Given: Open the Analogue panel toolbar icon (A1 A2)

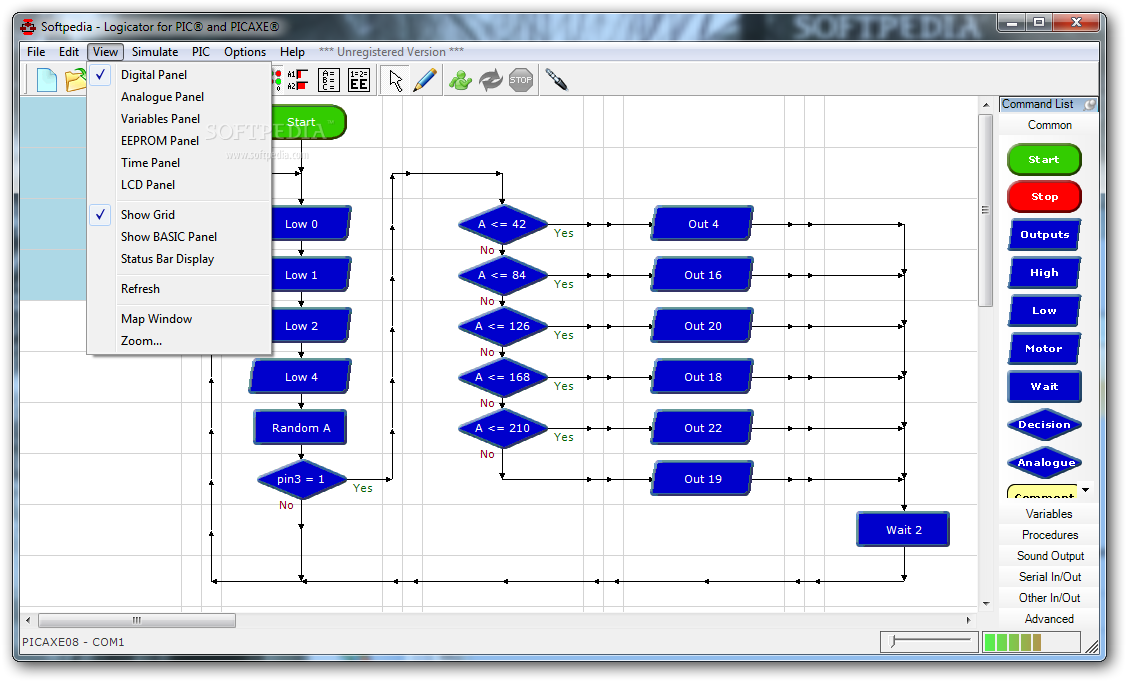Looking at the screenshot, I should [297, 80].
